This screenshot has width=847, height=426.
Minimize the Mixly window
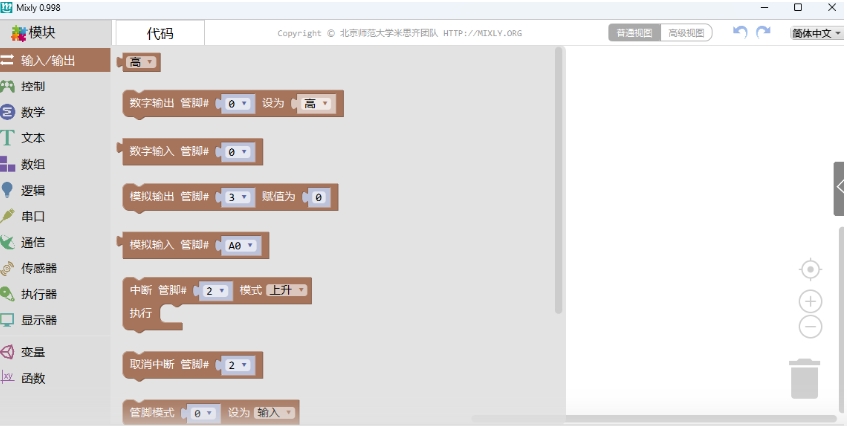(x=764, y=8)
